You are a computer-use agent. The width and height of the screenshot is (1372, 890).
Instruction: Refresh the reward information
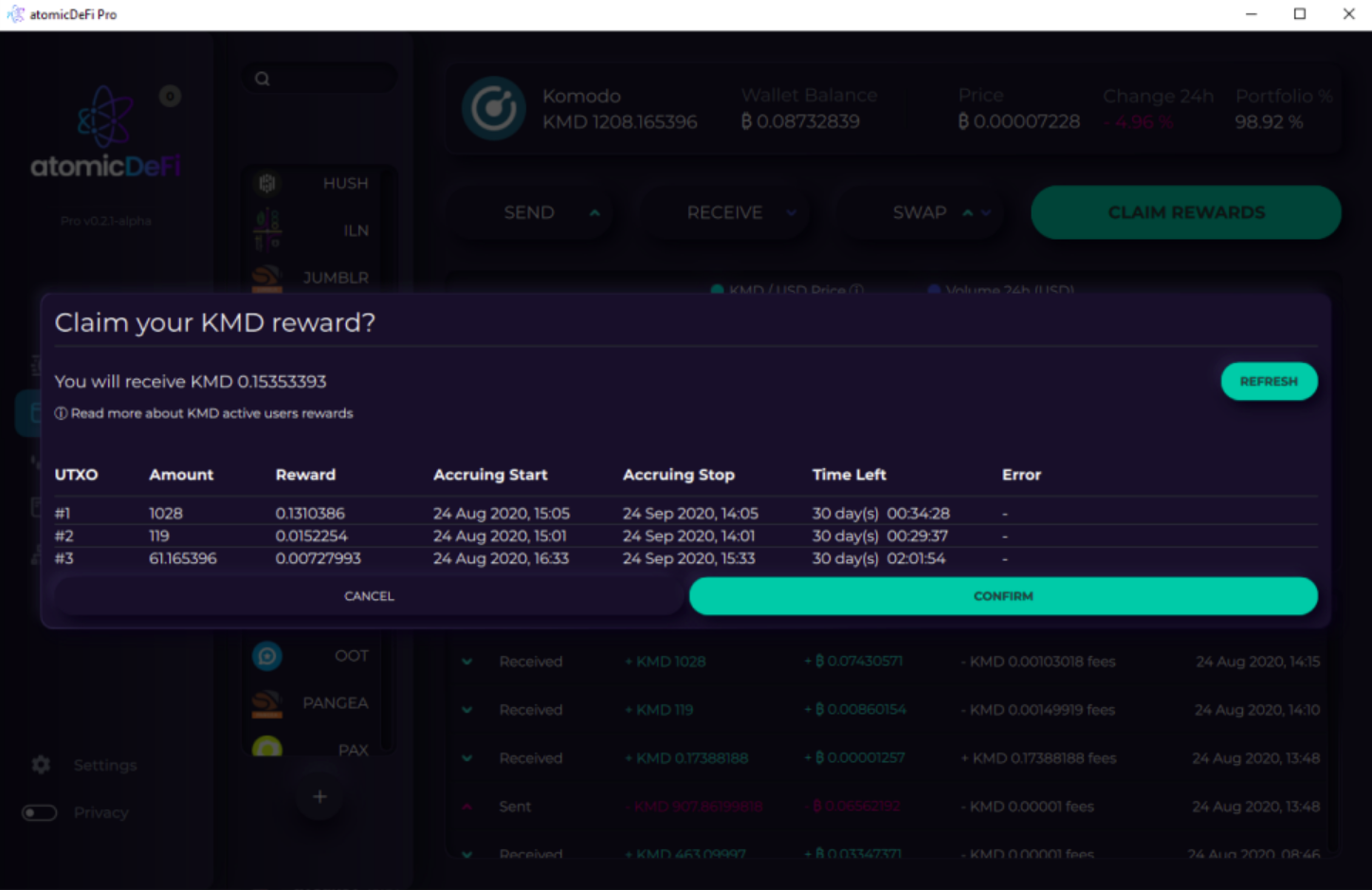(1269, 381)
